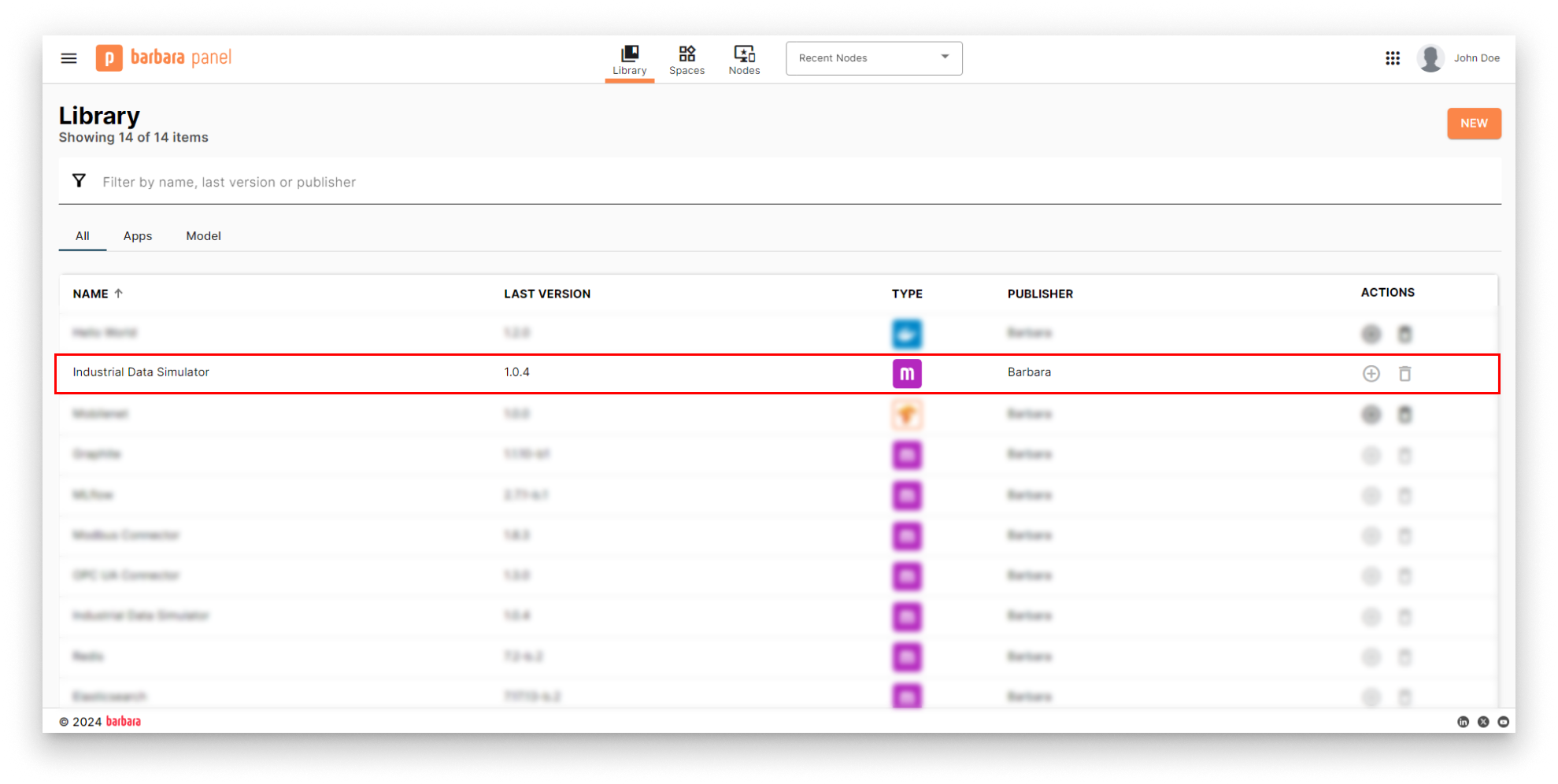This screenshot has height=784, width=1558.
Task: Switch to the Apps tab
Action: 137,236
